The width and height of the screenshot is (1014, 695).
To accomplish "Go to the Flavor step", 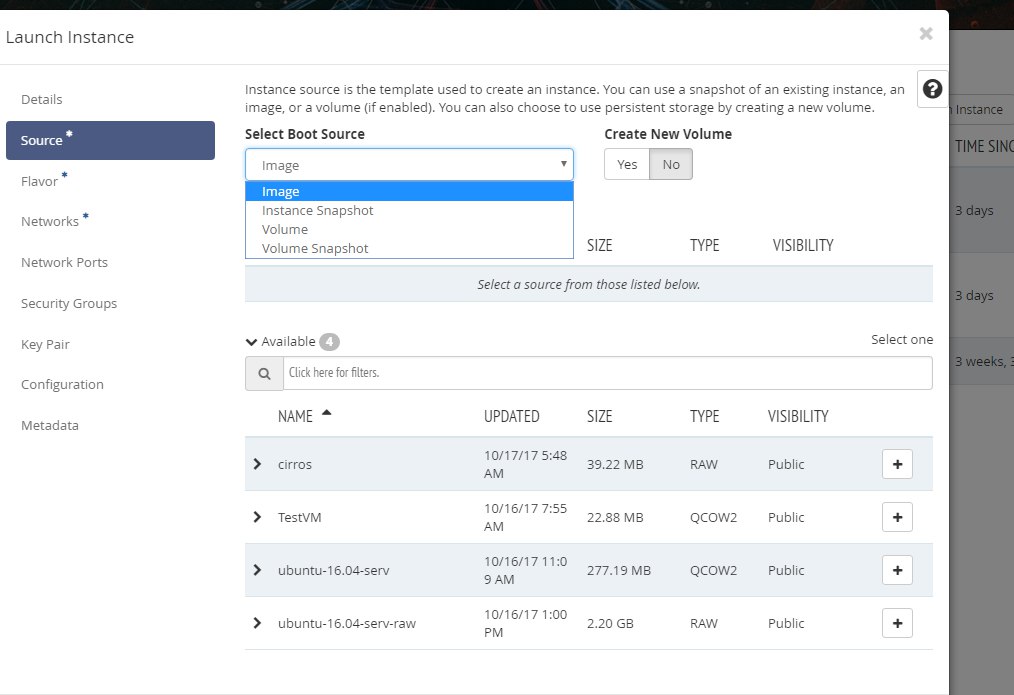I will coord(40,182).
